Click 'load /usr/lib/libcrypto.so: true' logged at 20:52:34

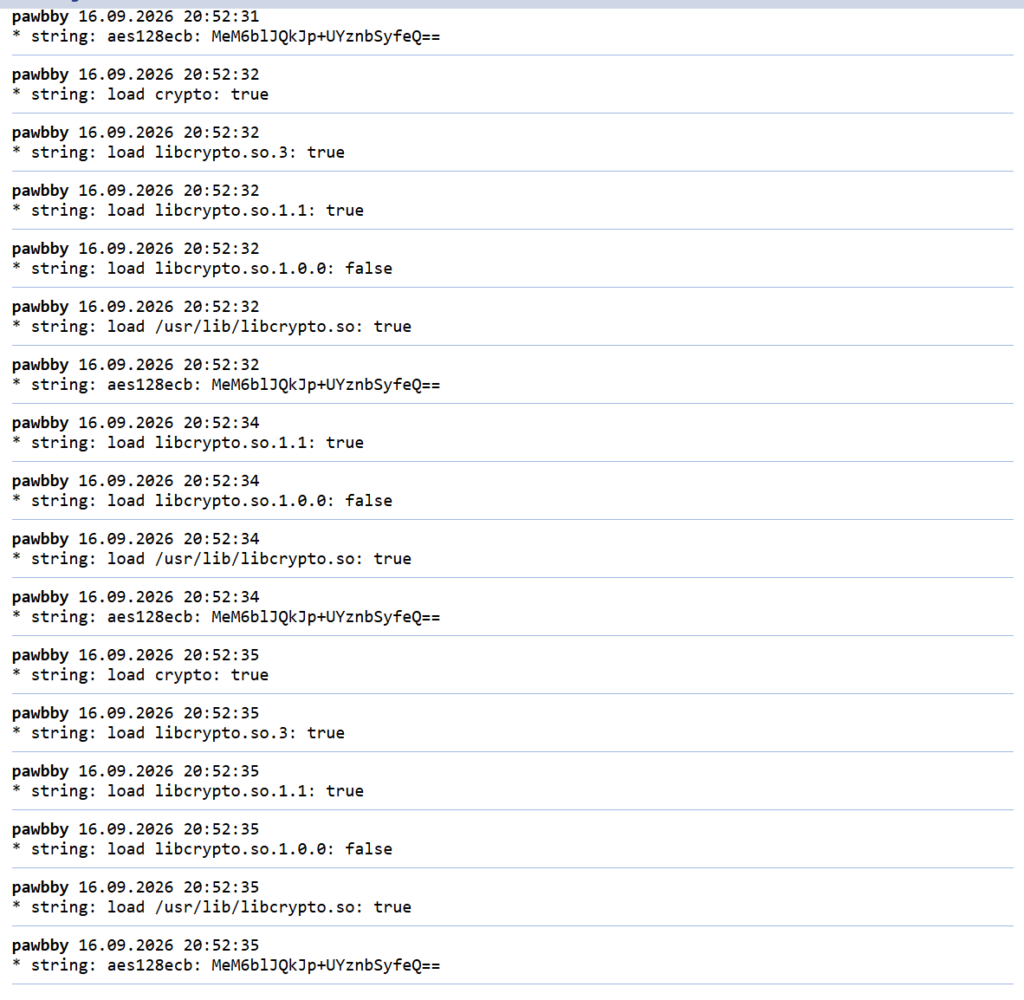tap(212, 560)
